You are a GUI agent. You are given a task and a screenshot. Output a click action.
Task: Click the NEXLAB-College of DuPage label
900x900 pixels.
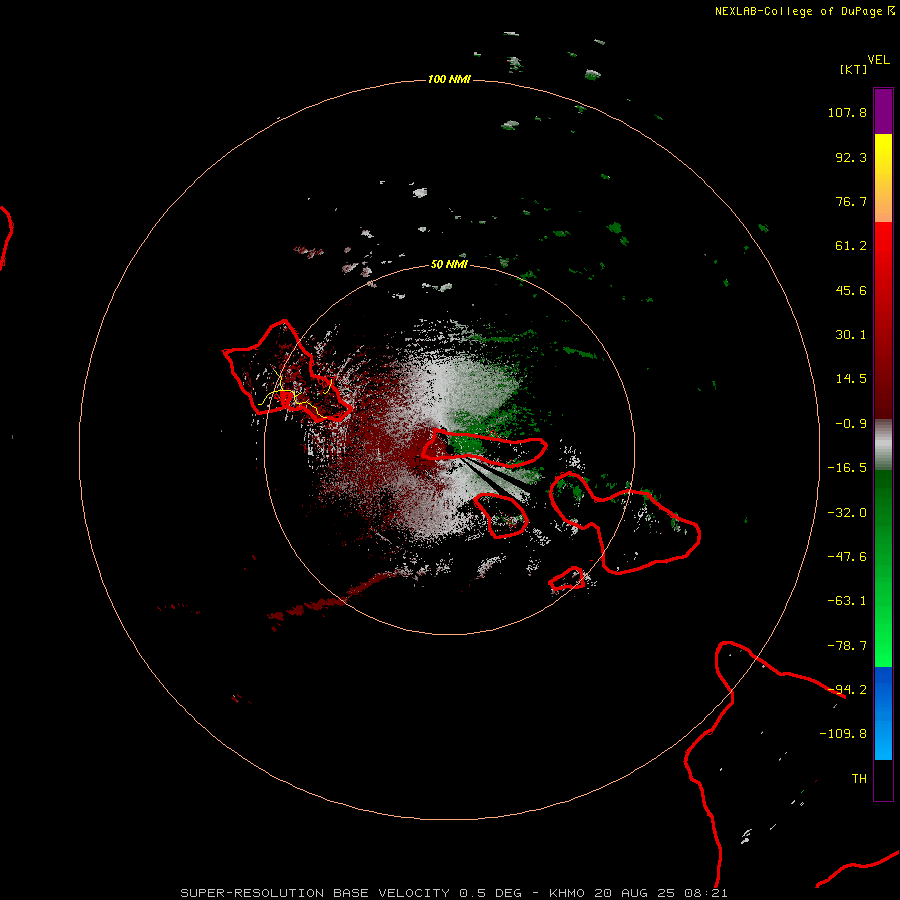tap(800, 11)
